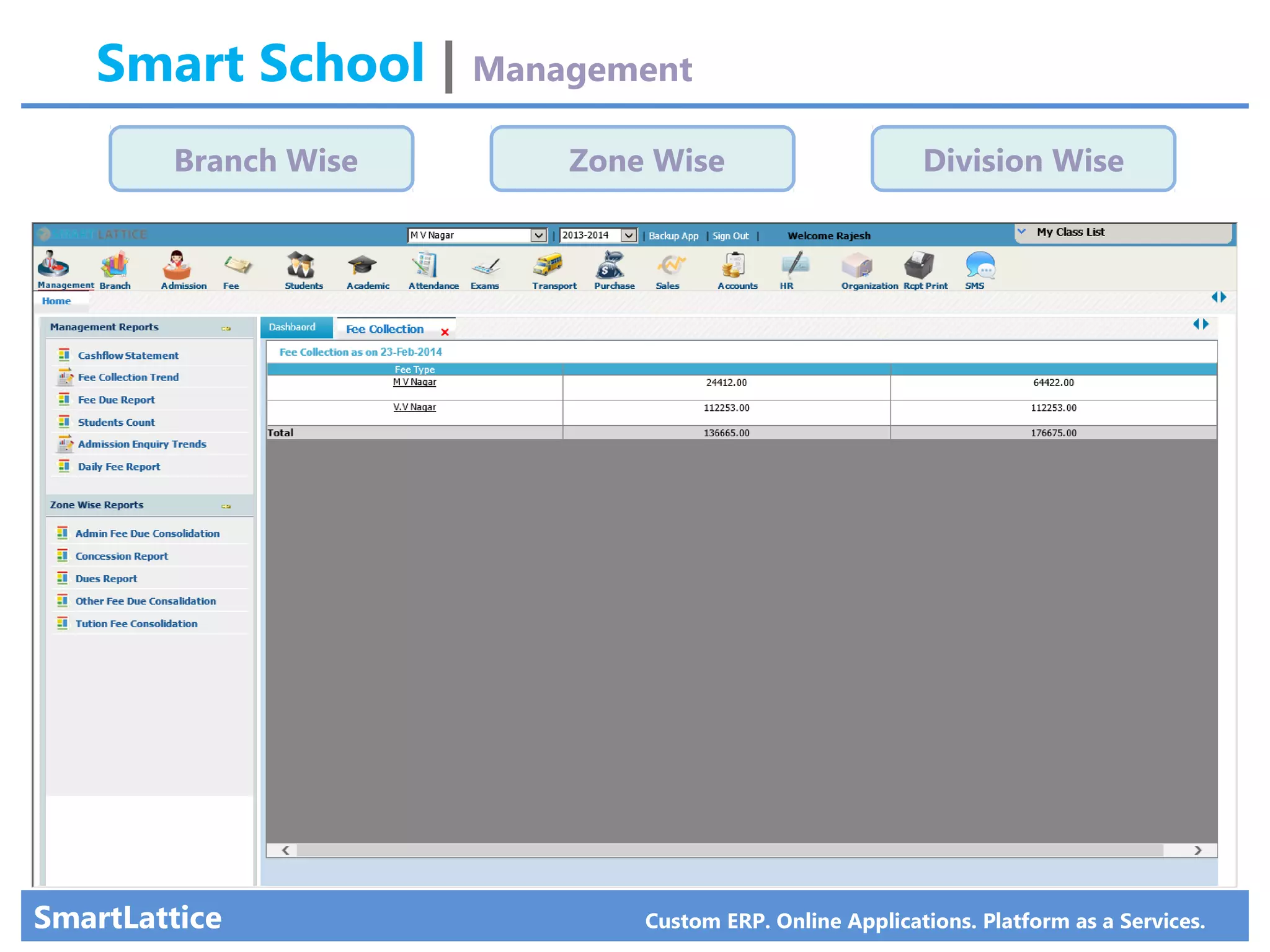The width and height of the screenshot is (1270, 952).
Task: Click the Division Wise button
Action: [x=1023, y=159]
